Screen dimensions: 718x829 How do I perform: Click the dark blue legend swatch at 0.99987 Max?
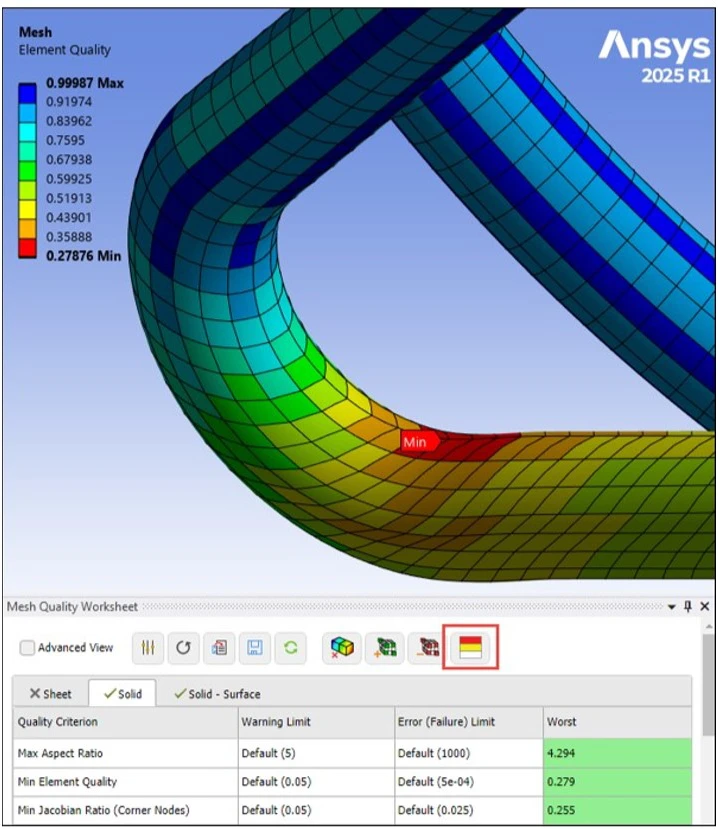(27, 93)
